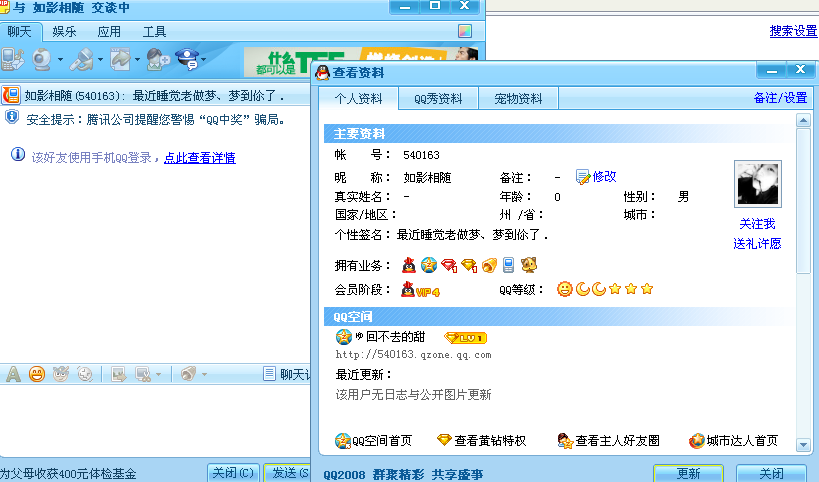Click the QQ member penguin service icon
This screenshot has height=482, width=819.
click(x=409, y=265)
